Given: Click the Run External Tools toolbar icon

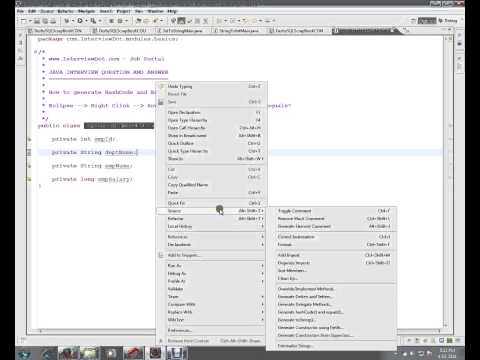Looking at the screenshot, I should 94,21.
